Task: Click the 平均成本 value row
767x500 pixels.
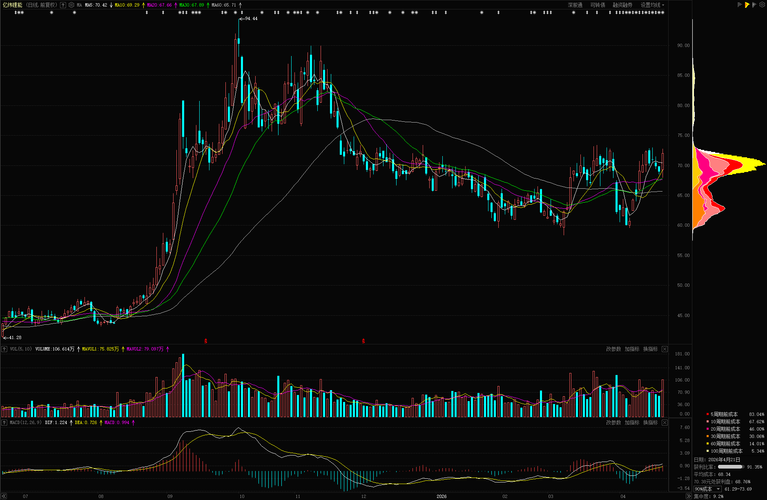Action: tap(712, 474)
